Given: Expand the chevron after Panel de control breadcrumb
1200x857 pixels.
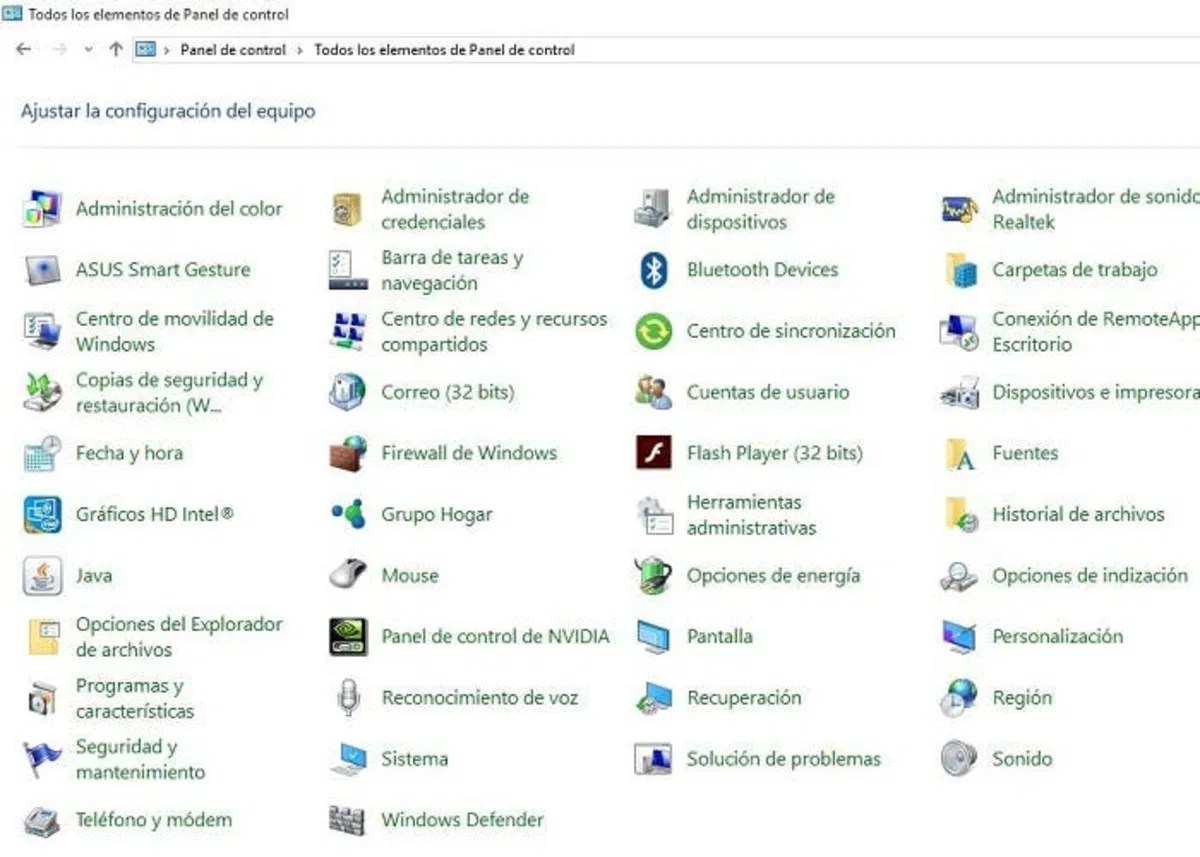Looking at the screenshot, I should (299, 50).
